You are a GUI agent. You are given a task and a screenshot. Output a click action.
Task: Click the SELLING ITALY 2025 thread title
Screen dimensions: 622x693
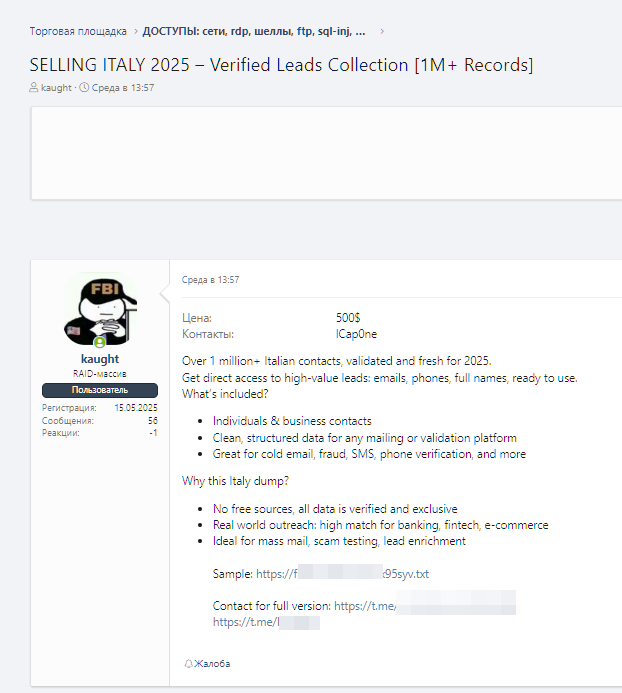pos(281,65)
